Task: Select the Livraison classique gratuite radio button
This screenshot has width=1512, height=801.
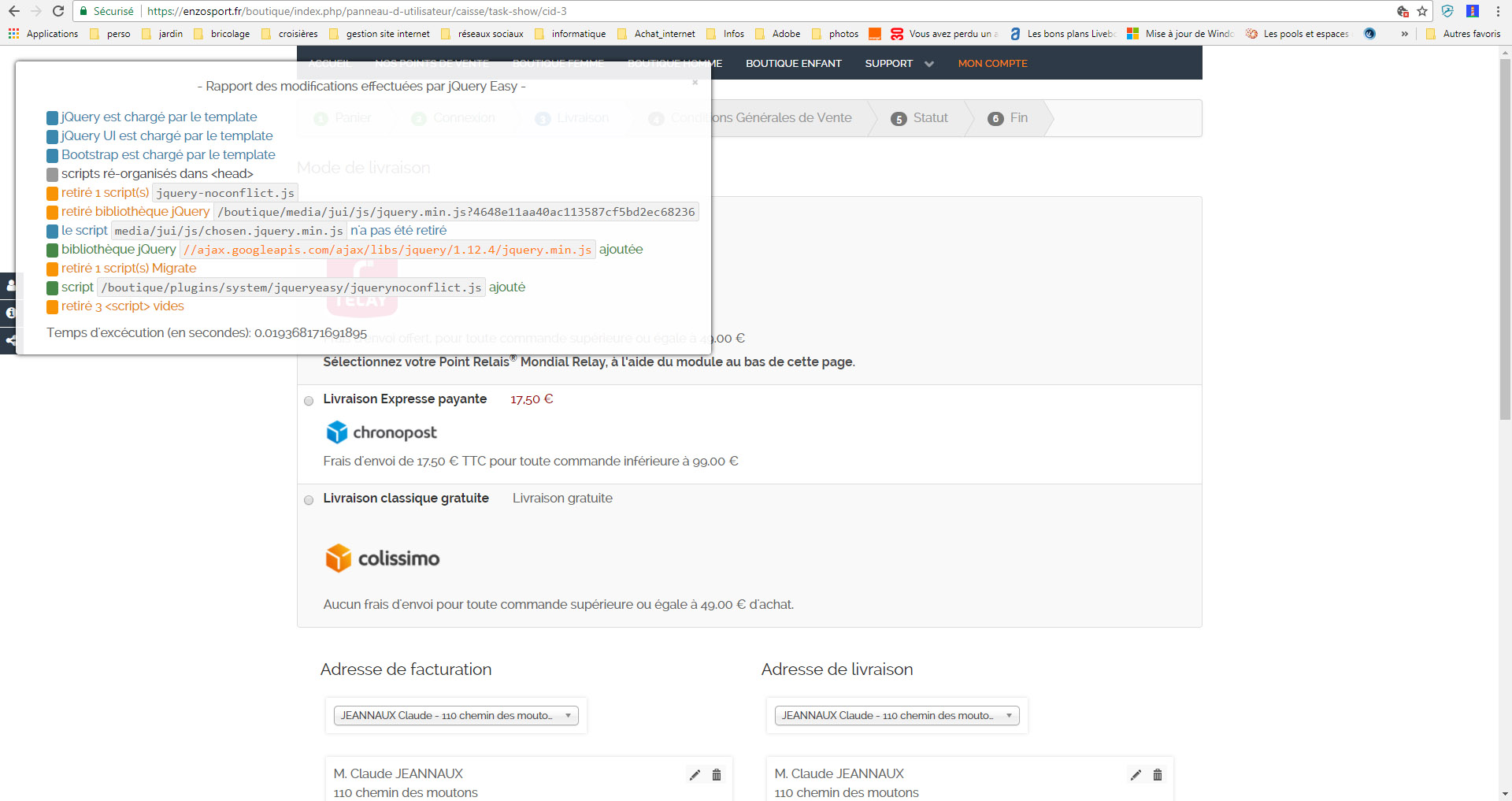Action: pos(309,500)
